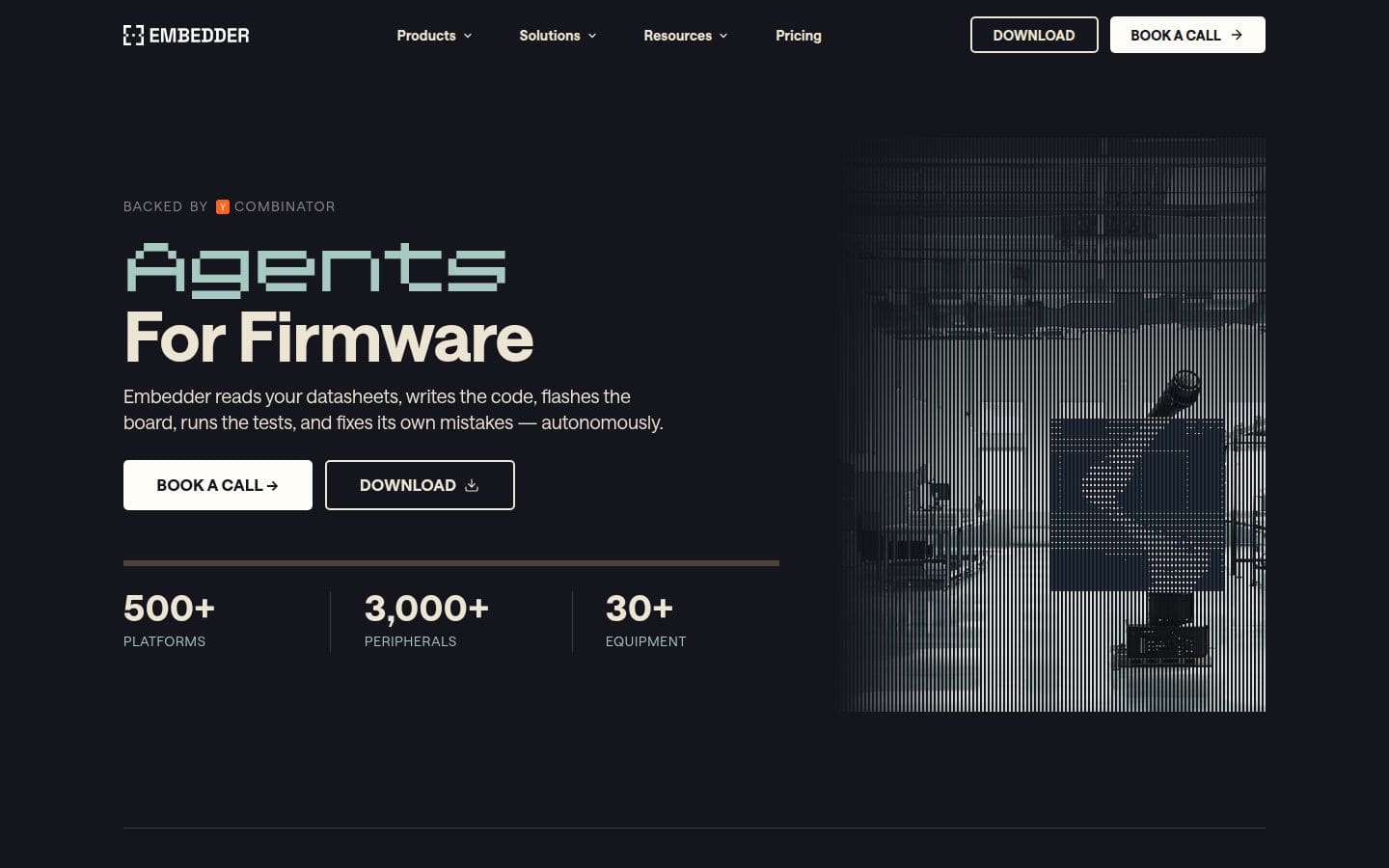Expand the Resources menu chevron
The image size is (1389, 868).
[x=723, y=36]
